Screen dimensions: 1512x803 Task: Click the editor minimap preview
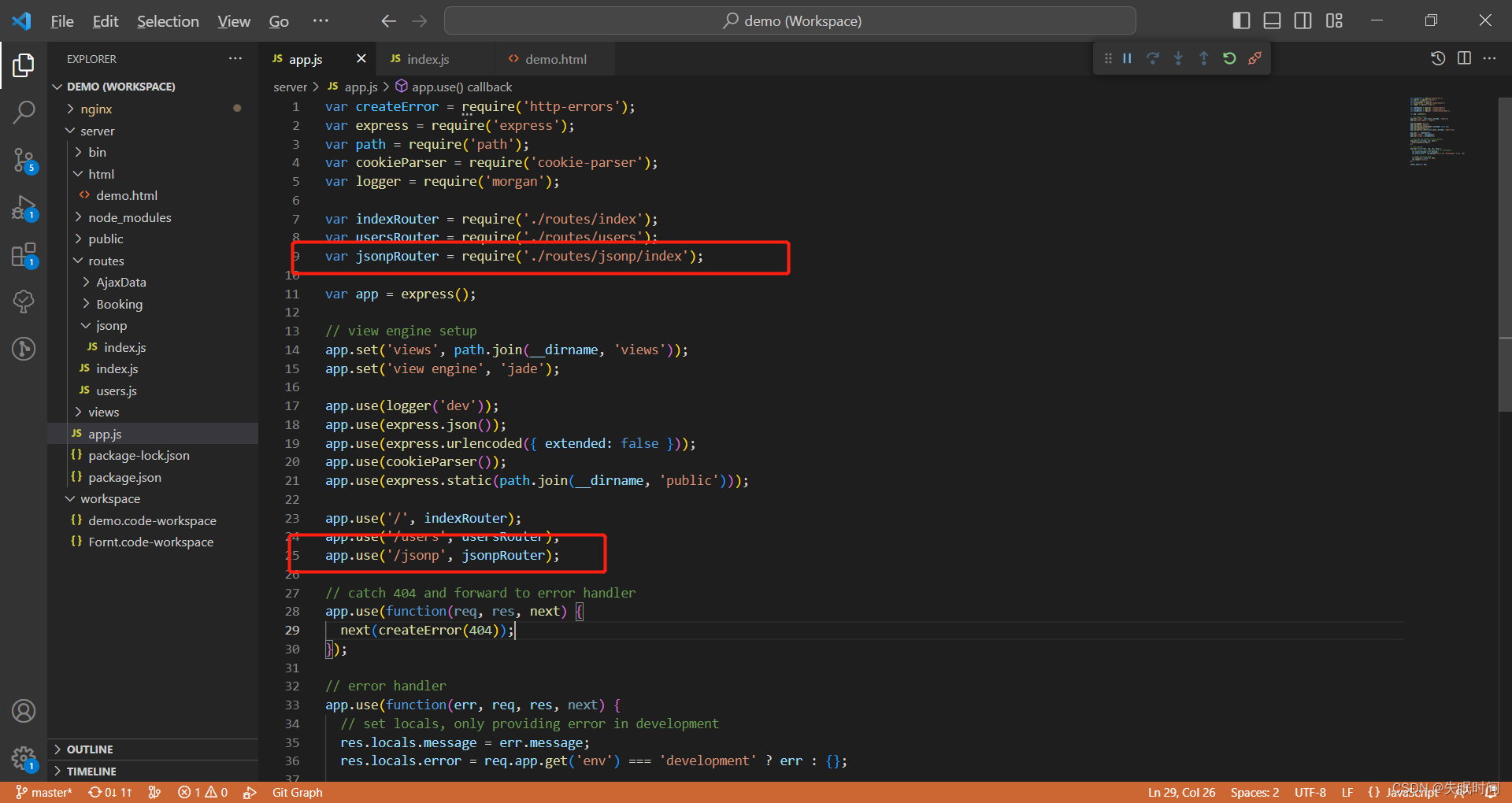[x=1437, y=131]
